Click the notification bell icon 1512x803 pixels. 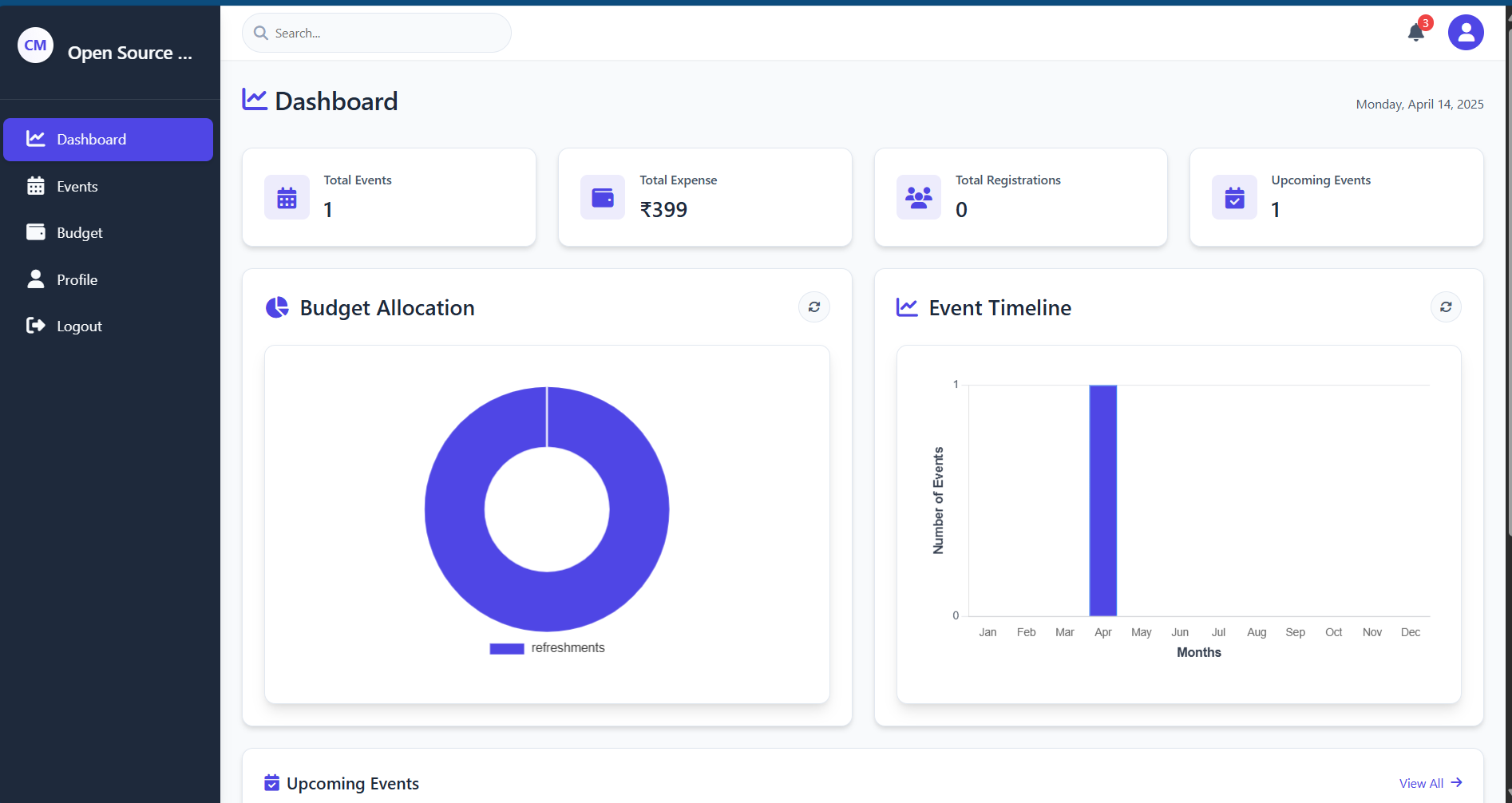click(1415, 33)
